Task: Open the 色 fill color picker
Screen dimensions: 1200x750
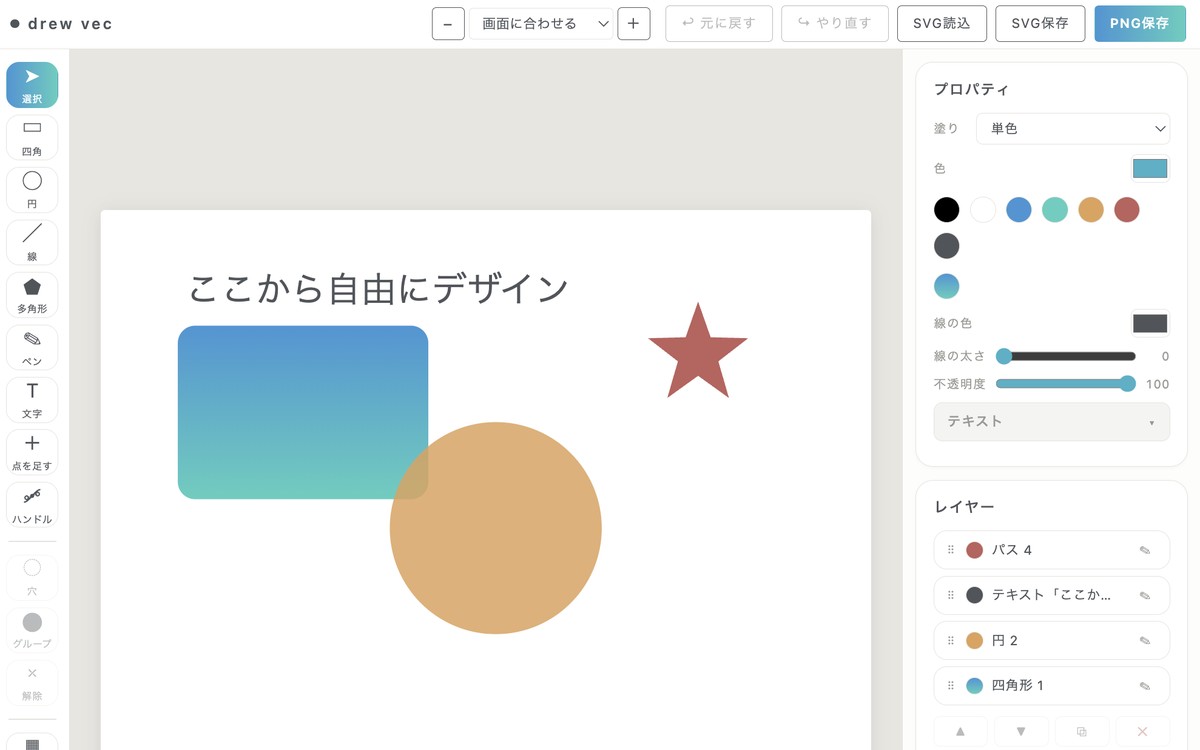Action: (x=1150, y=169)
